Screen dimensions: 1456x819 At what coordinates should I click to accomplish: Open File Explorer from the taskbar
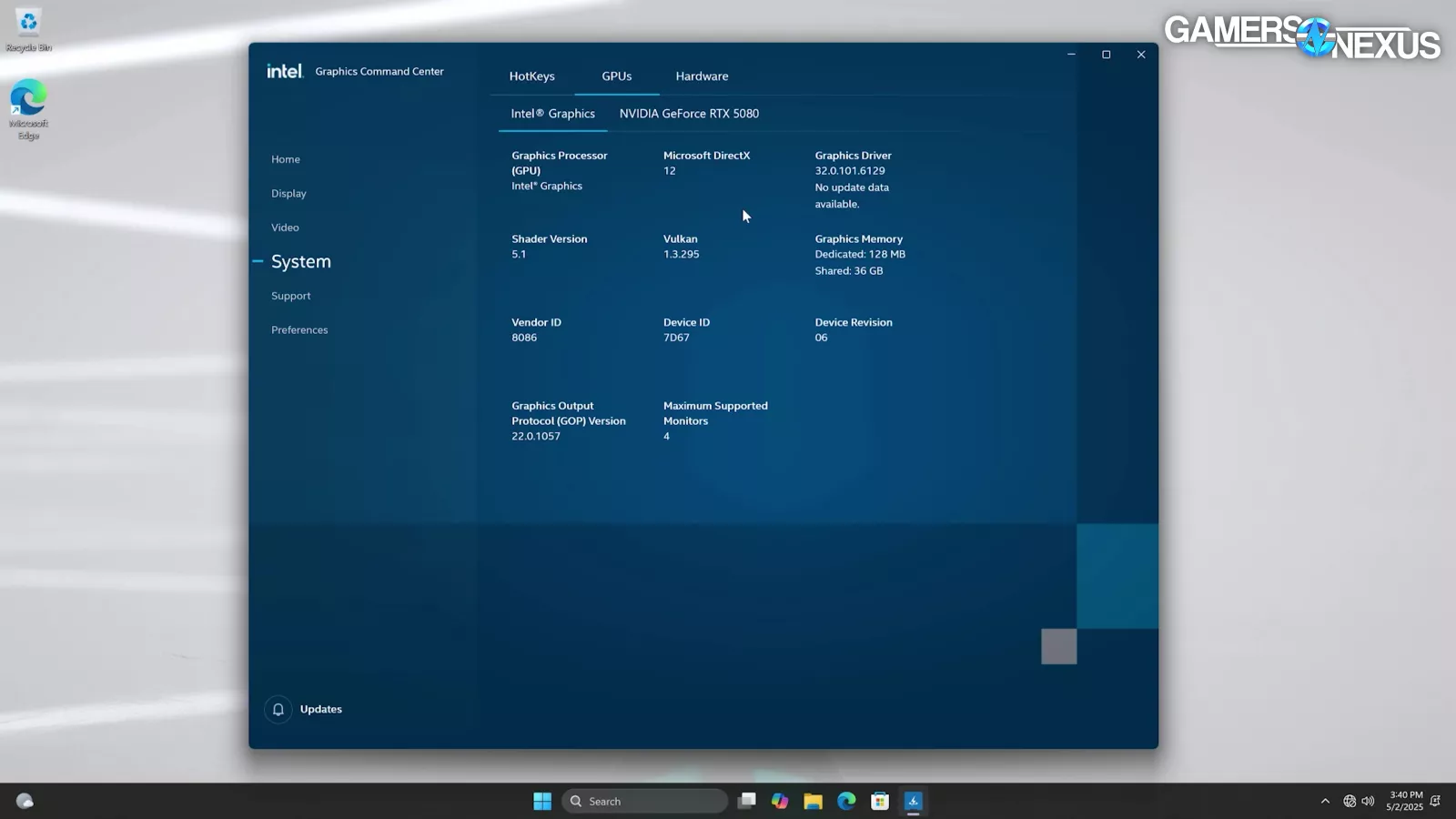tap(813, 801)
